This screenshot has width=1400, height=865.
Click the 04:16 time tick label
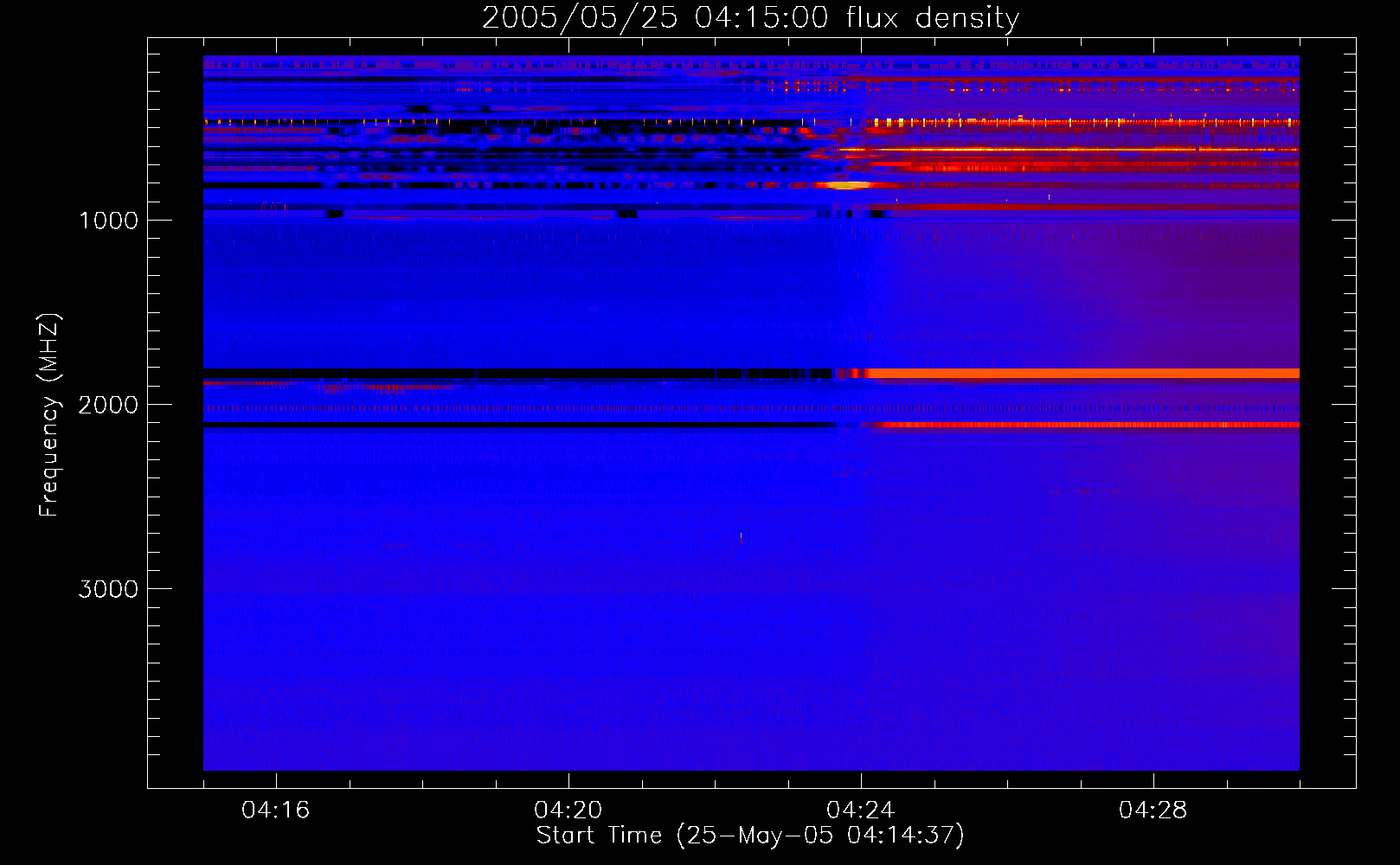276,810
